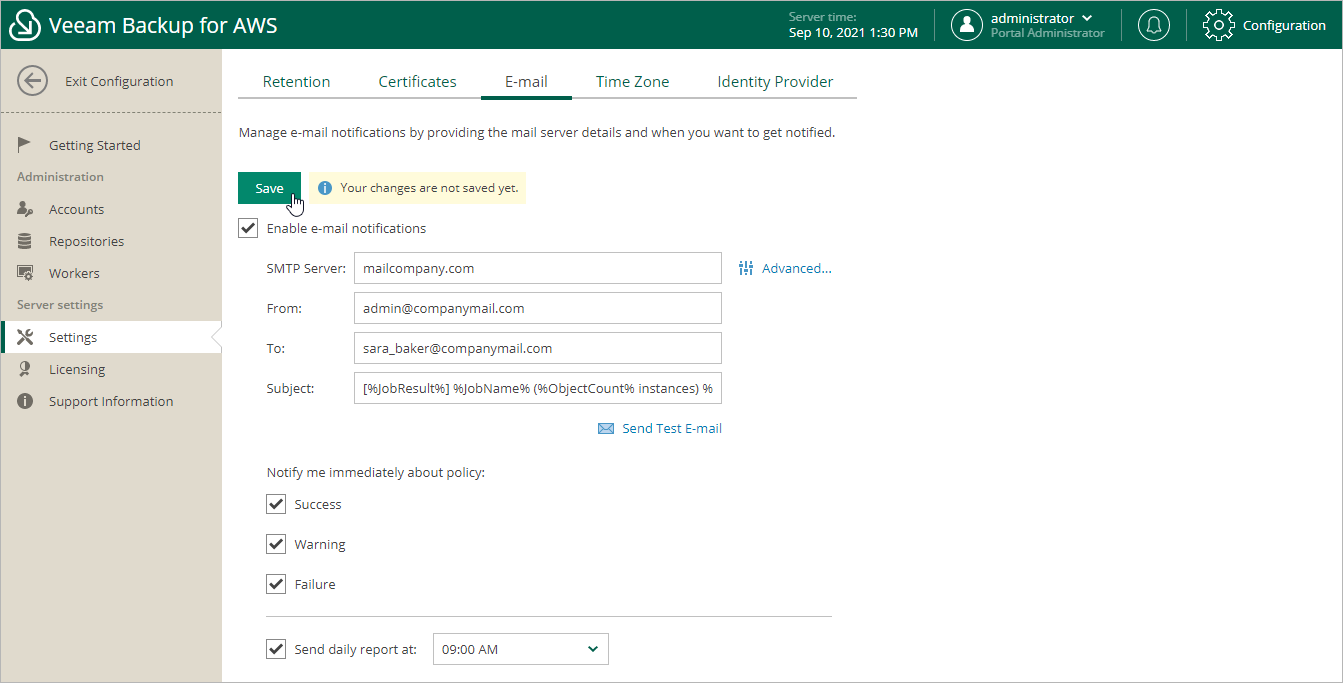Image resolution: width=1343 pixels, height=683 pixels.
Task: Open the Certificates tab
Action: click(x=417, y=82)
